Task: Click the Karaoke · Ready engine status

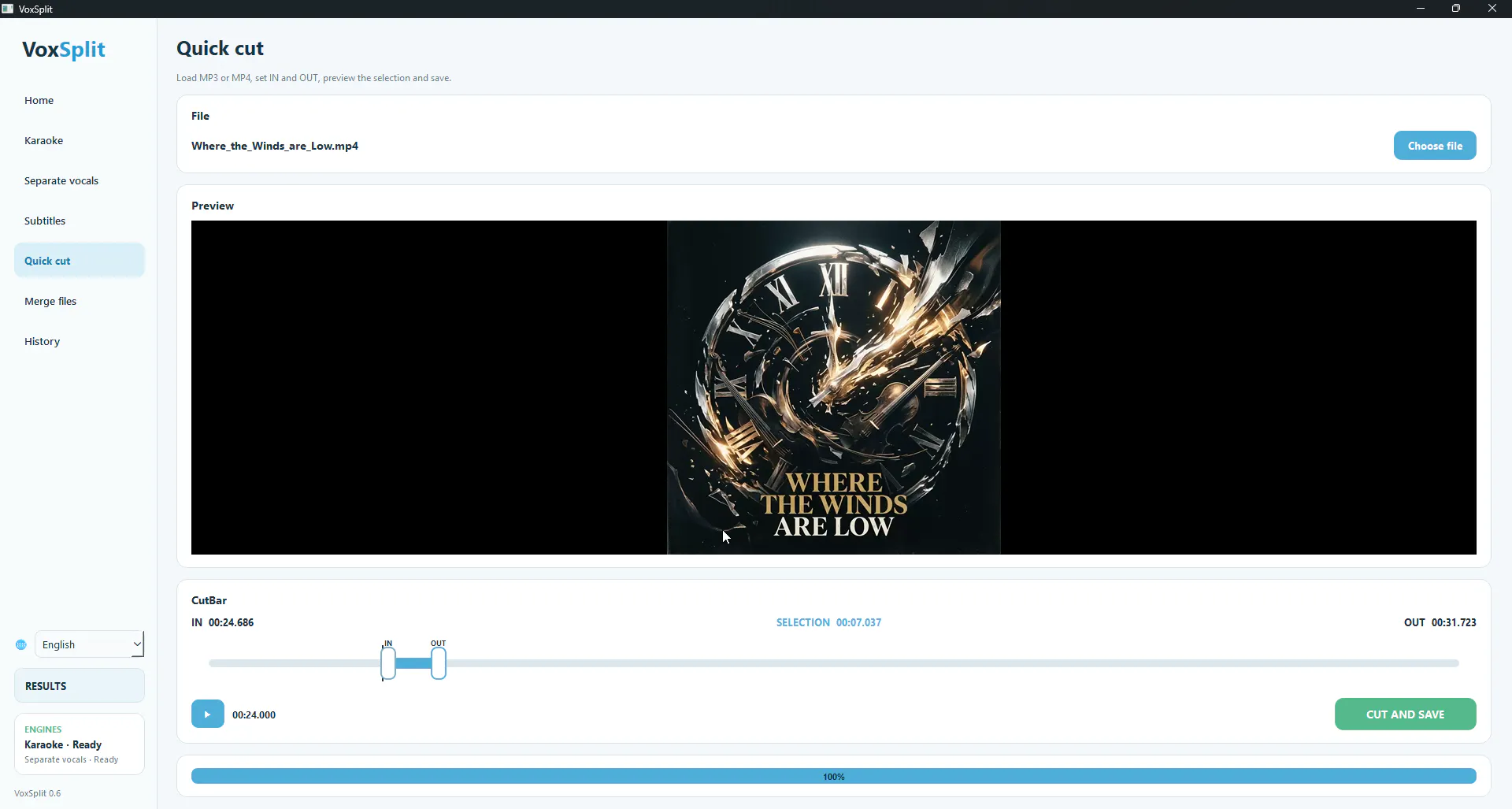Action: tap(63, 744)
